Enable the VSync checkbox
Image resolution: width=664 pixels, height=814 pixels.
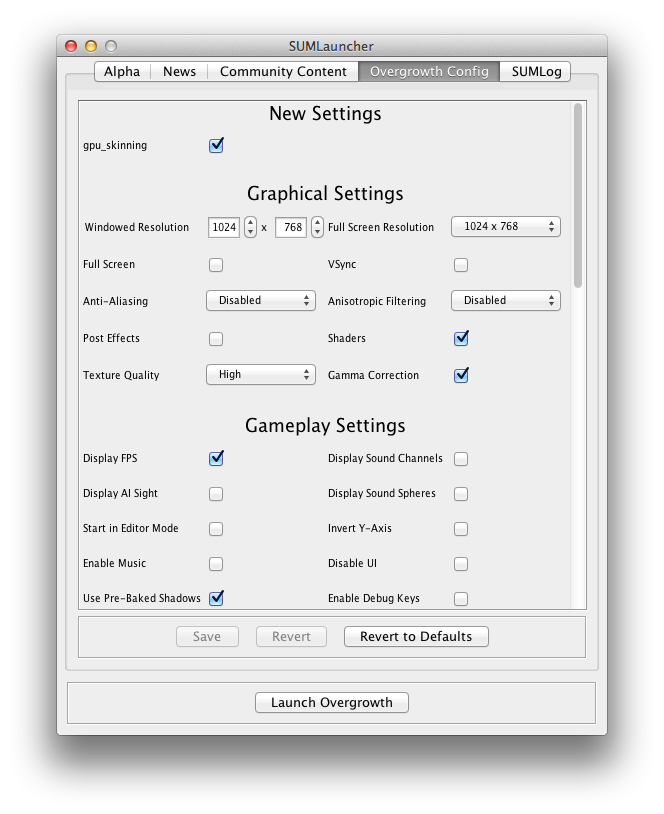(461, 265)
